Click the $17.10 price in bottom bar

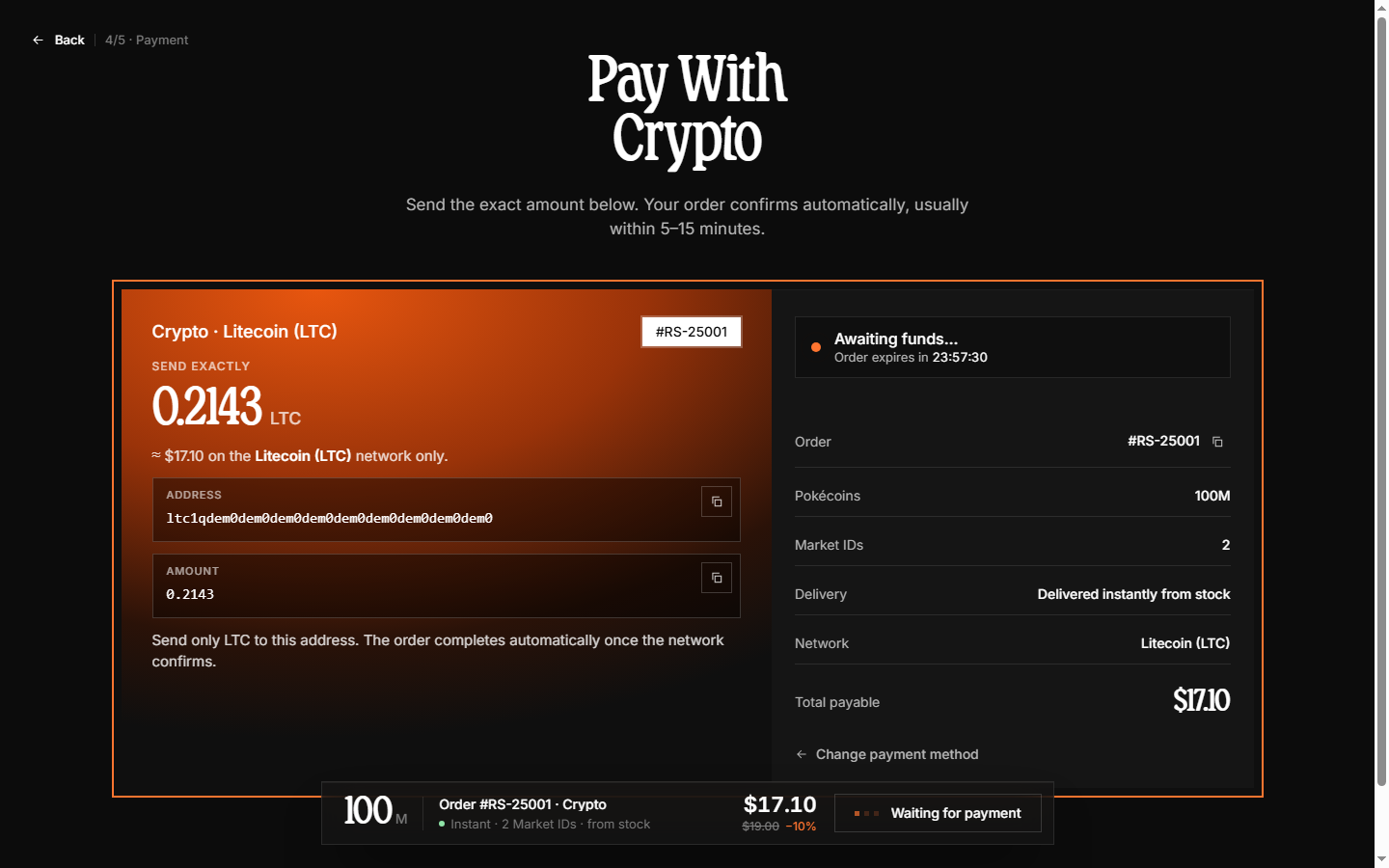click(779, 804)
